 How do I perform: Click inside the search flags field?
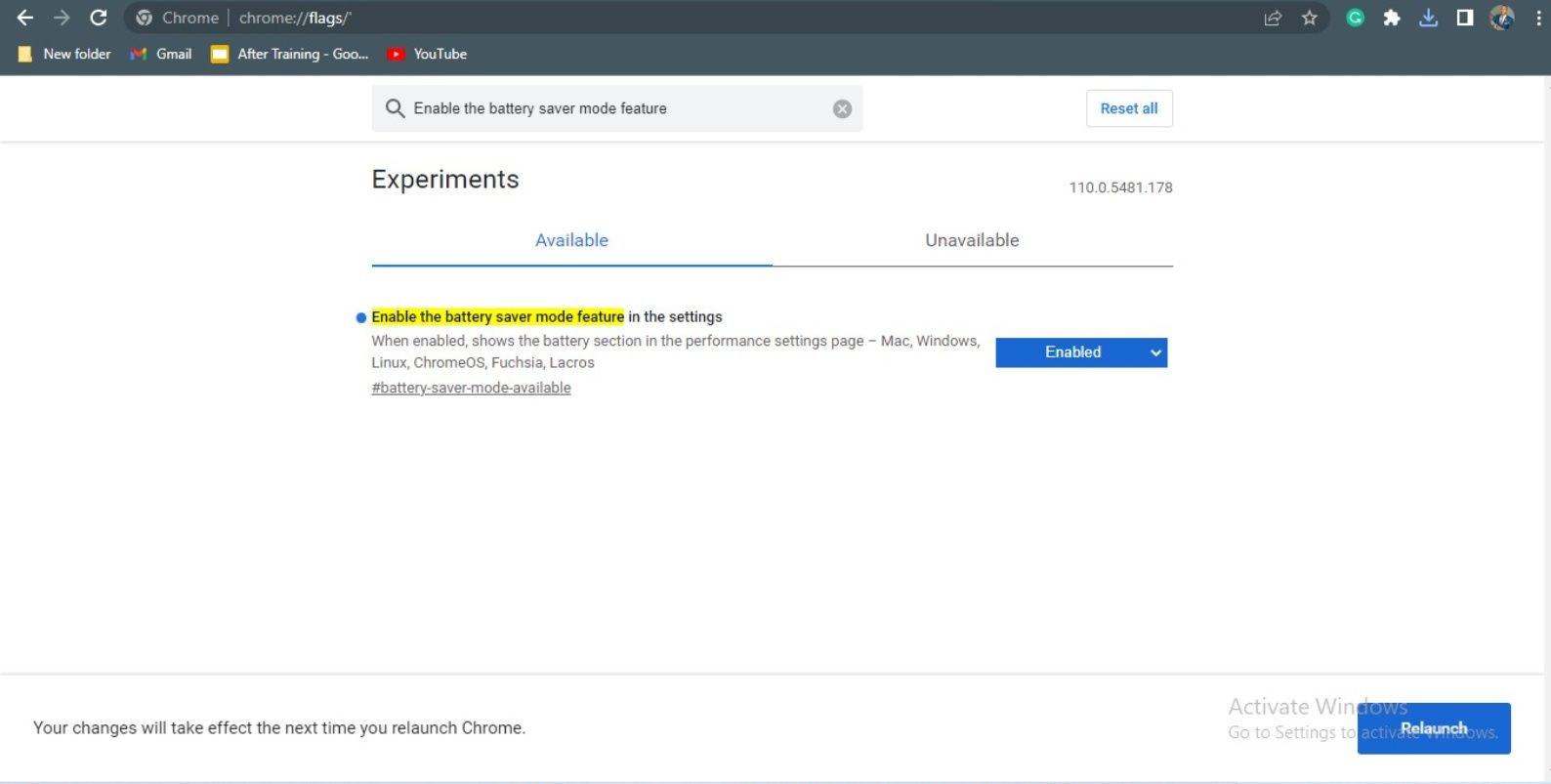click(x=617, y=108)
